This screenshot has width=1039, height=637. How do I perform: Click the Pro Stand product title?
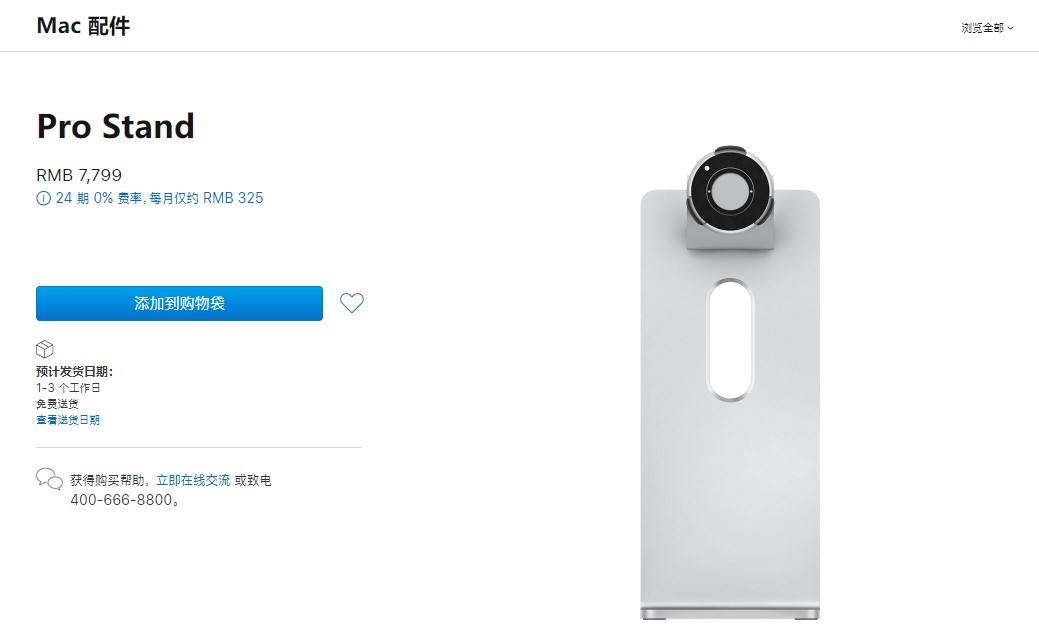(x=115, y=126)
